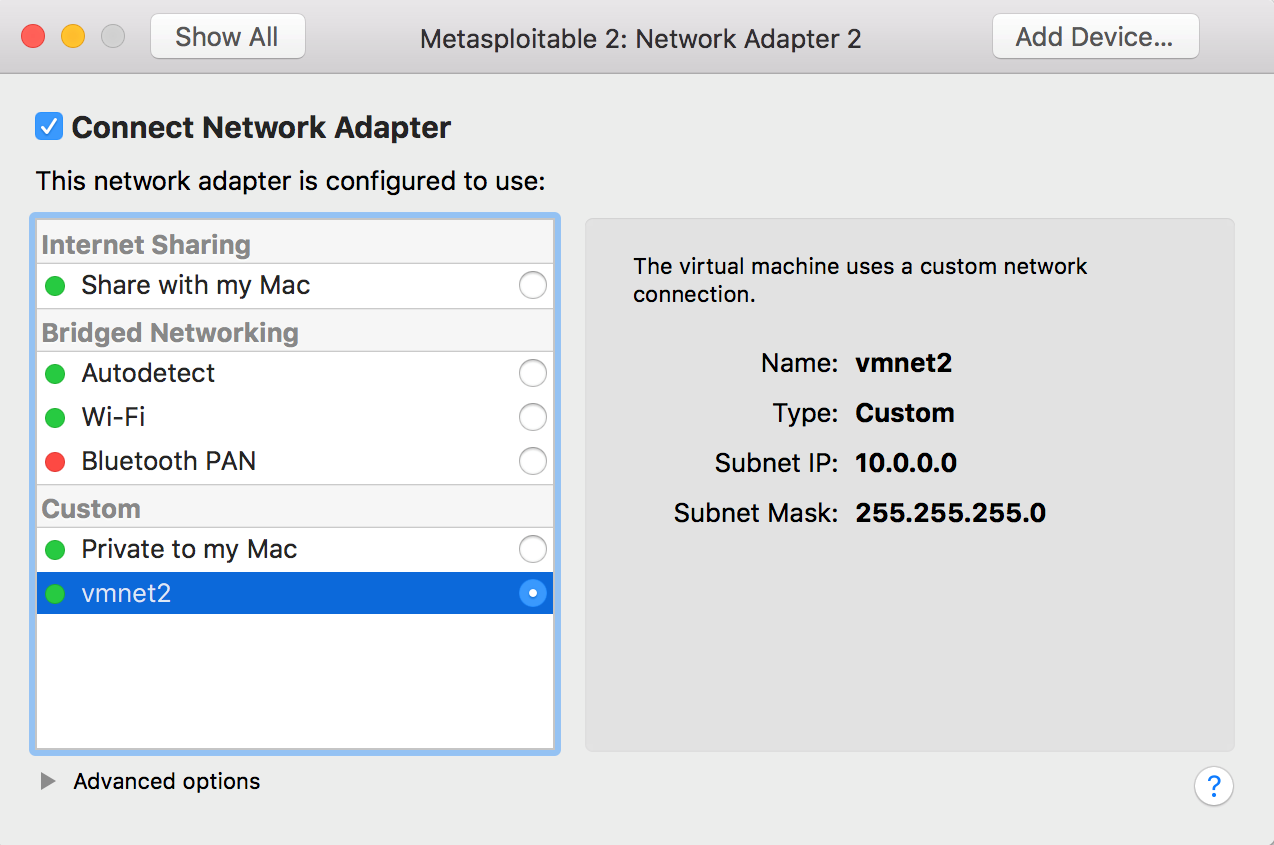
Task: Click the "Private to my Mac" list row text
Action: pyautogui.click(x=189, y=549)
